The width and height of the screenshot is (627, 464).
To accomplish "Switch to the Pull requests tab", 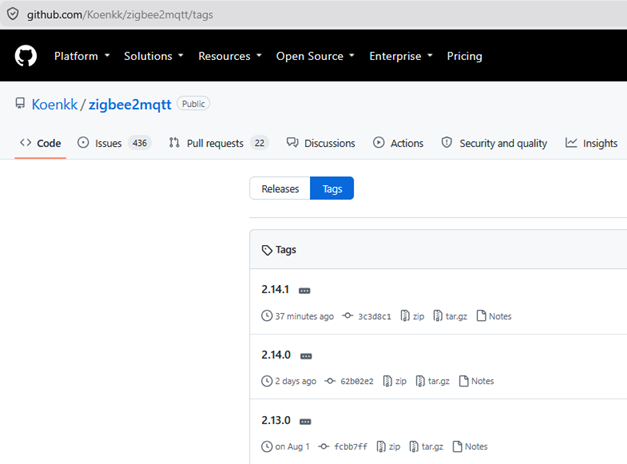I will [219, 143].
